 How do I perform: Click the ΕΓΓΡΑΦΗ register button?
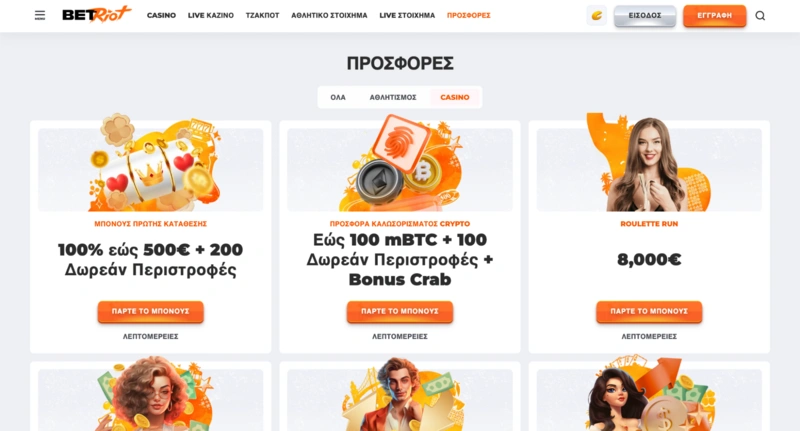tap(714, 16)
